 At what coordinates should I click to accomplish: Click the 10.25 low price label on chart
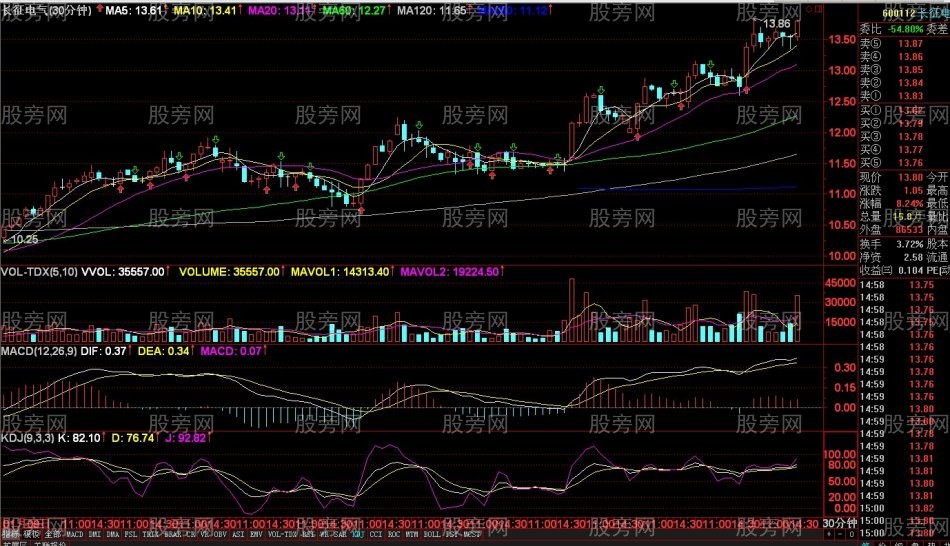pyautogui.click(x=25, y=239)
